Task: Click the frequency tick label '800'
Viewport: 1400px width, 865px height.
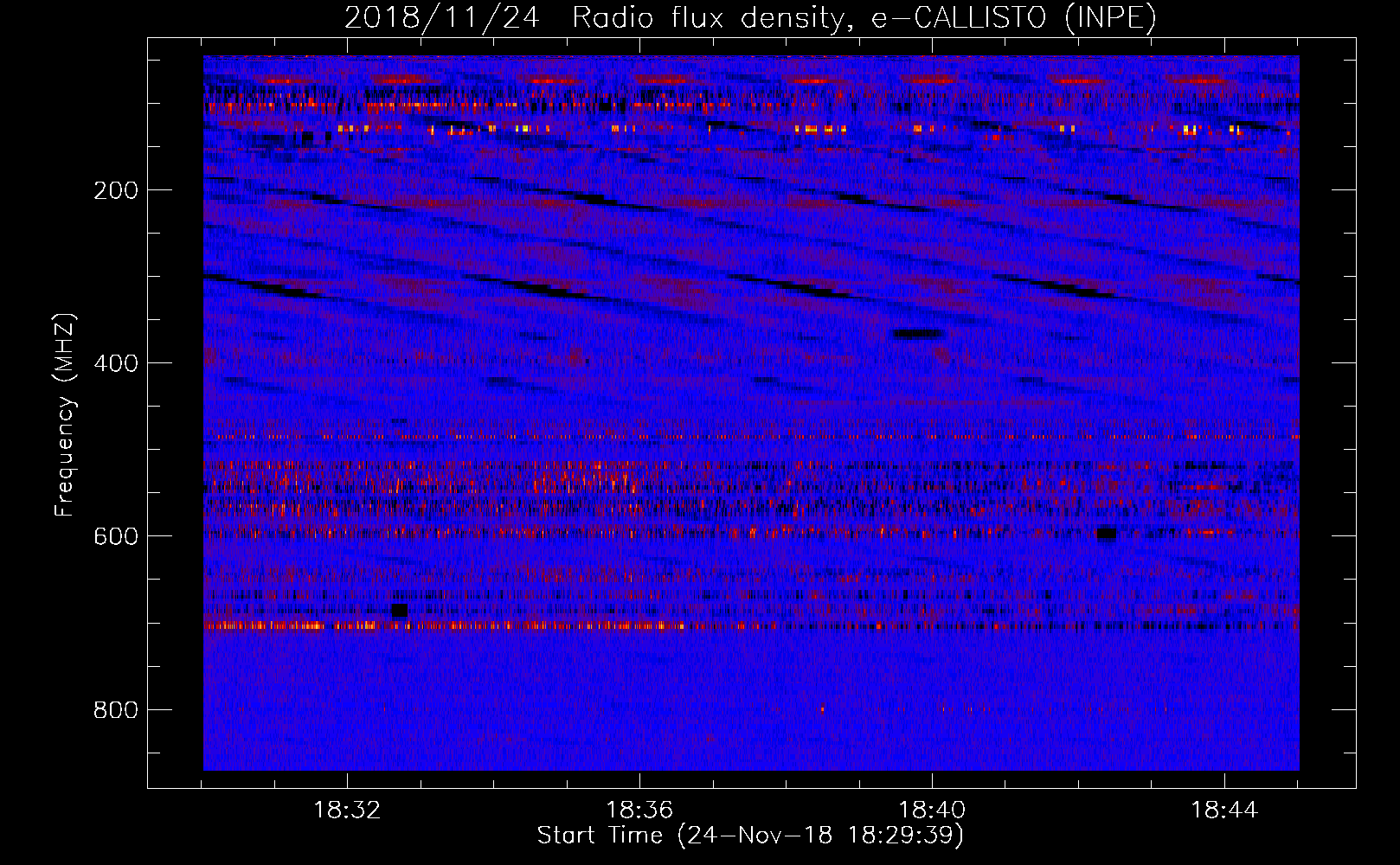Action: 115,710
